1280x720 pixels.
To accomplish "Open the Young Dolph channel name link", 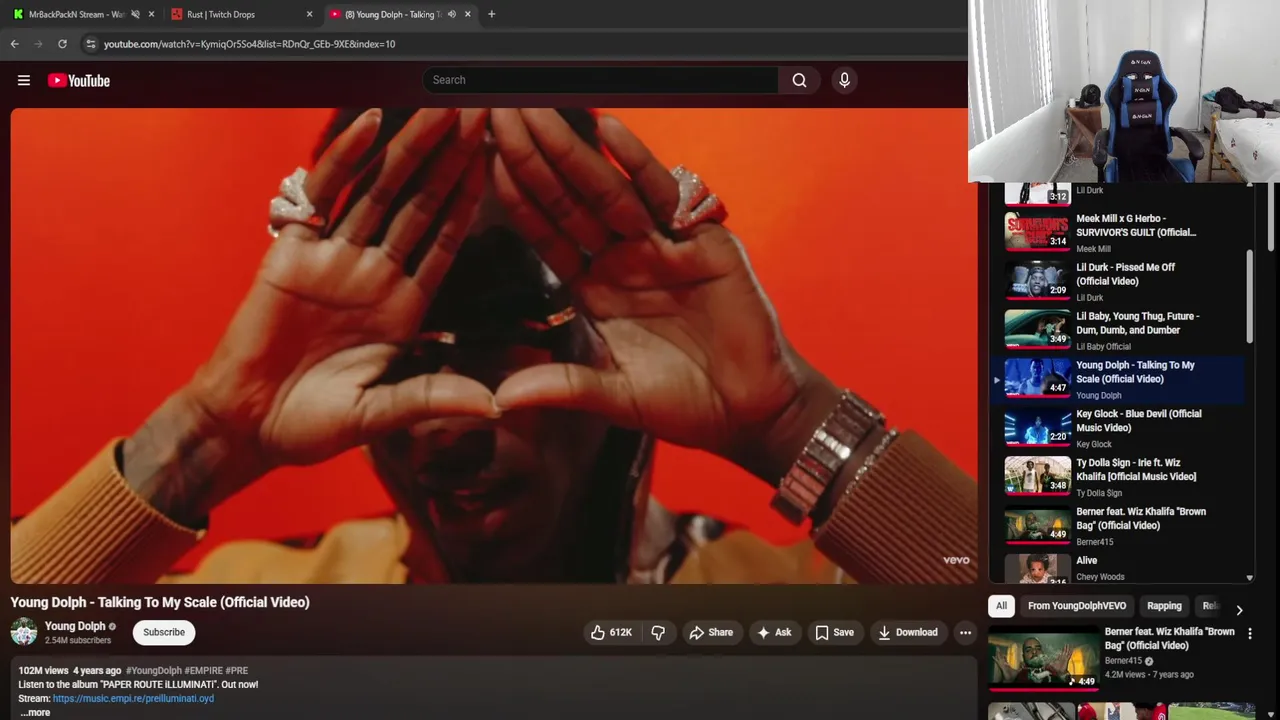I will (x=75, y=626).
